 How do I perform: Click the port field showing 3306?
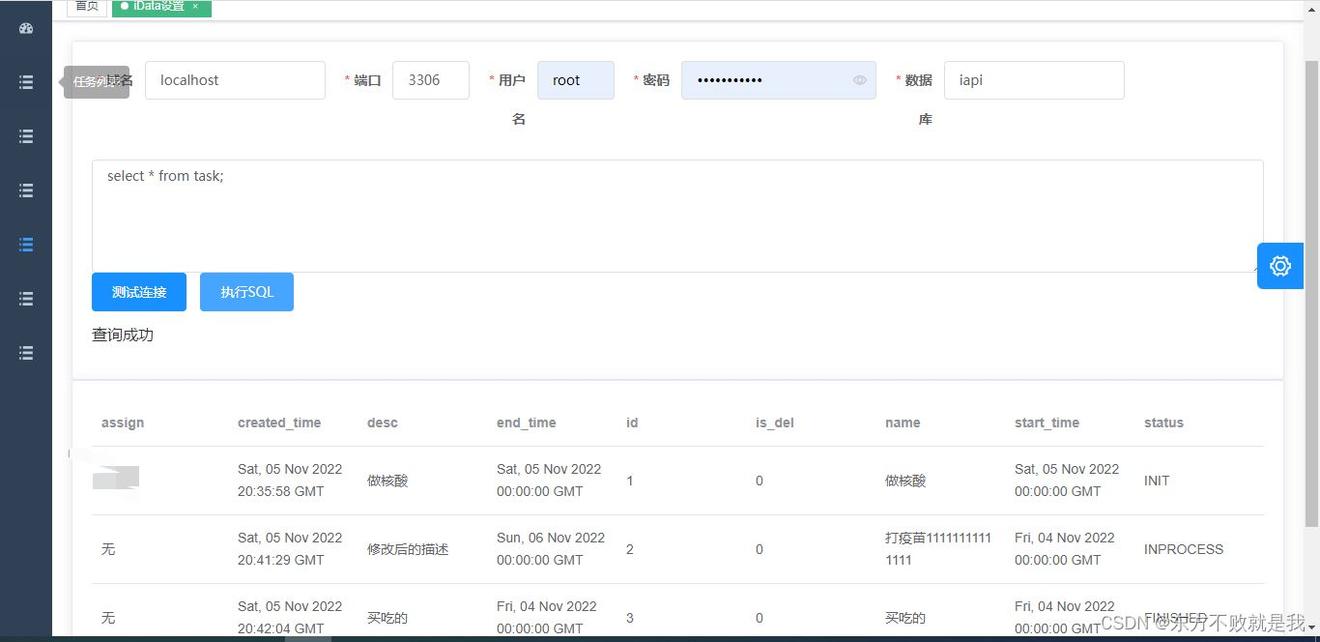click(x=430, y=80)
